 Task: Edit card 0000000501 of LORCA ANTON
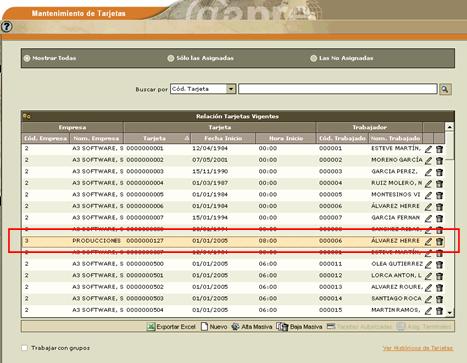(x=428, y=276)
